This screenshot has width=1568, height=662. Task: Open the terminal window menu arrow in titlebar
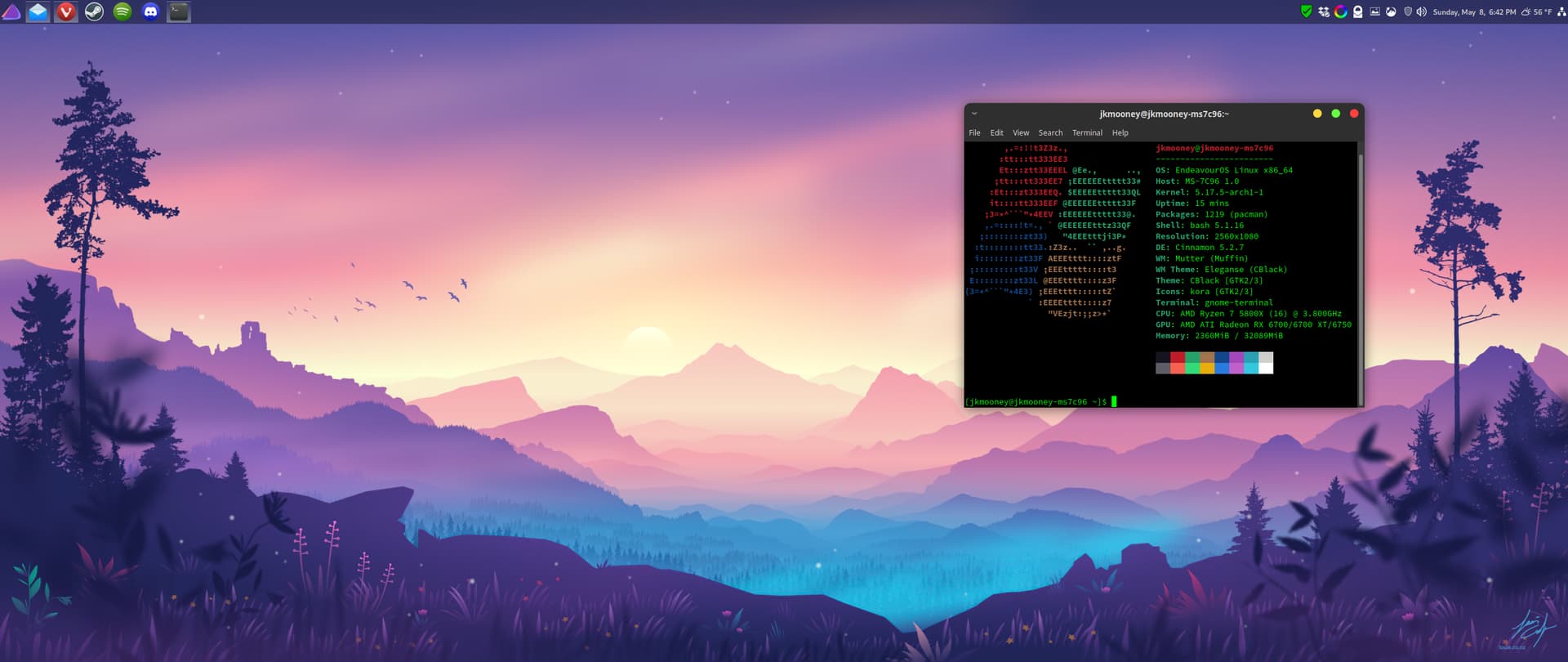[974, 114]
